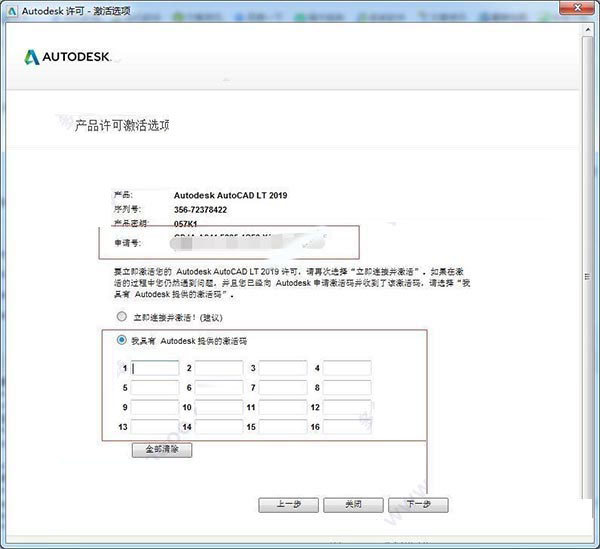Click activation code field 10
The image size is (600, 549).
pyautogui.click(x=219, y=407)
